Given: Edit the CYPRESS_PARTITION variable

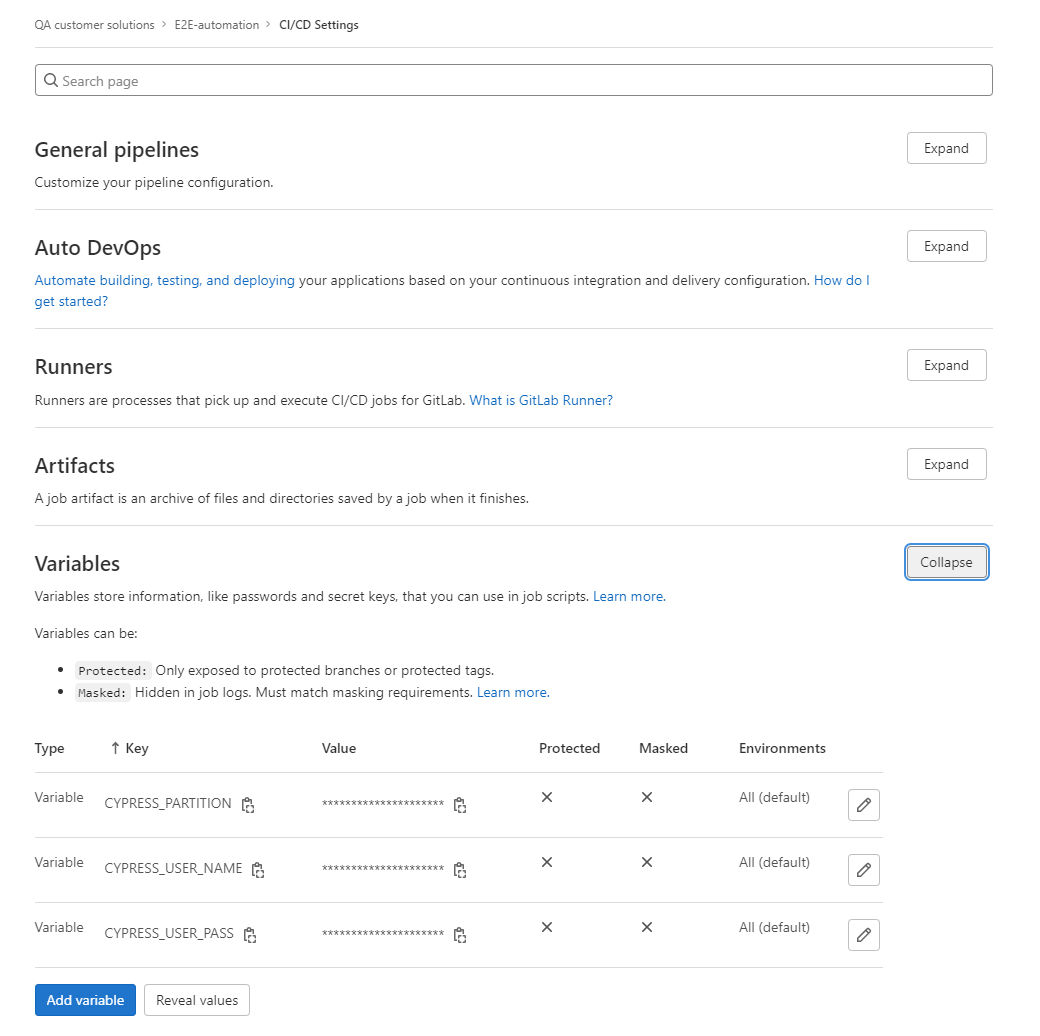Looking at the screenshot, I should point(863,805).
